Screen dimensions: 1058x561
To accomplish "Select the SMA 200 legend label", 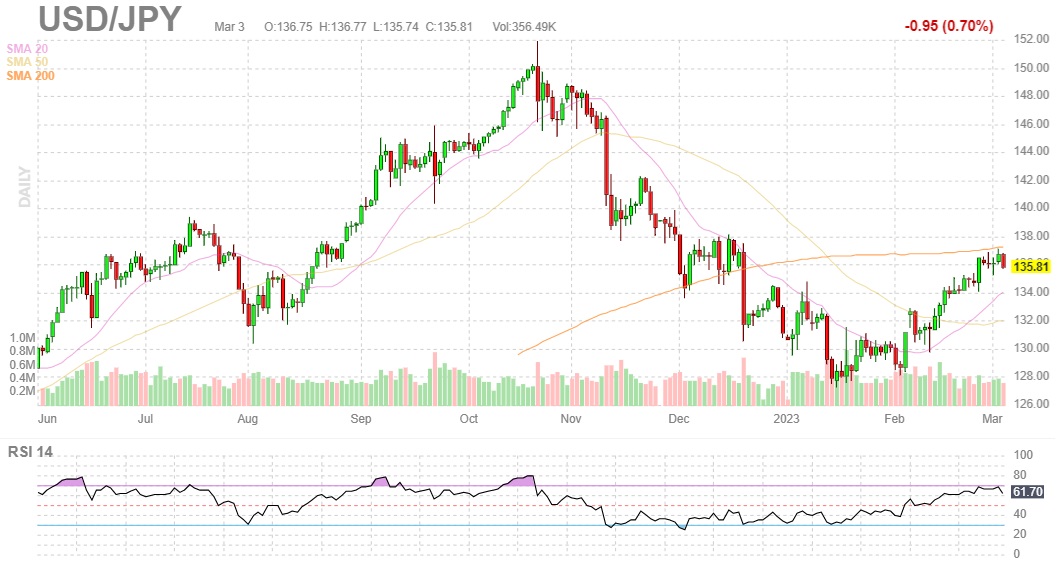I will tap(30, 76).
